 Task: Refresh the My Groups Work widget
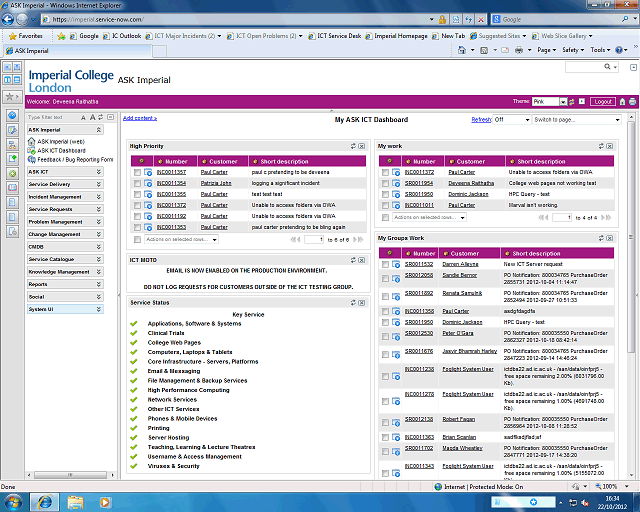coord(600,238)
